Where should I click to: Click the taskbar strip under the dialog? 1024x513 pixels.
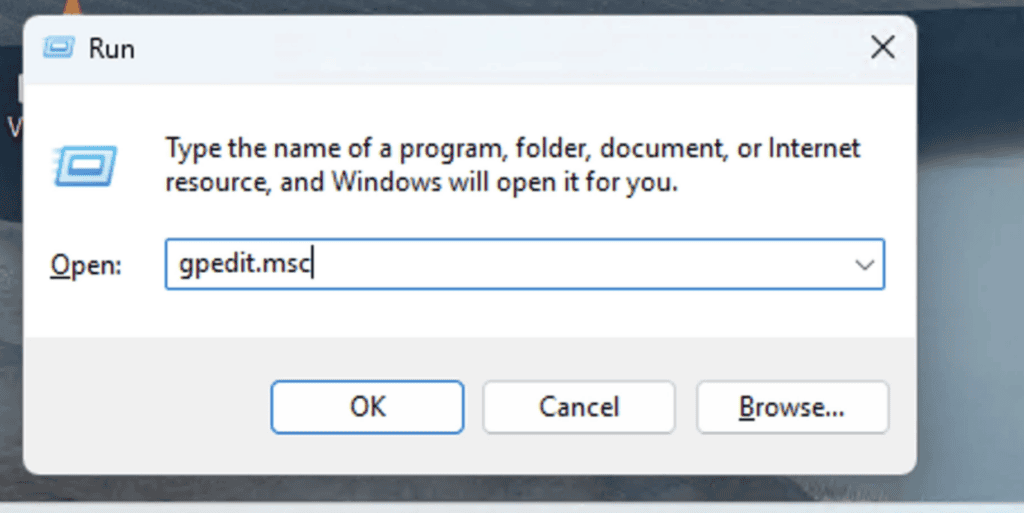coord(512,507)
